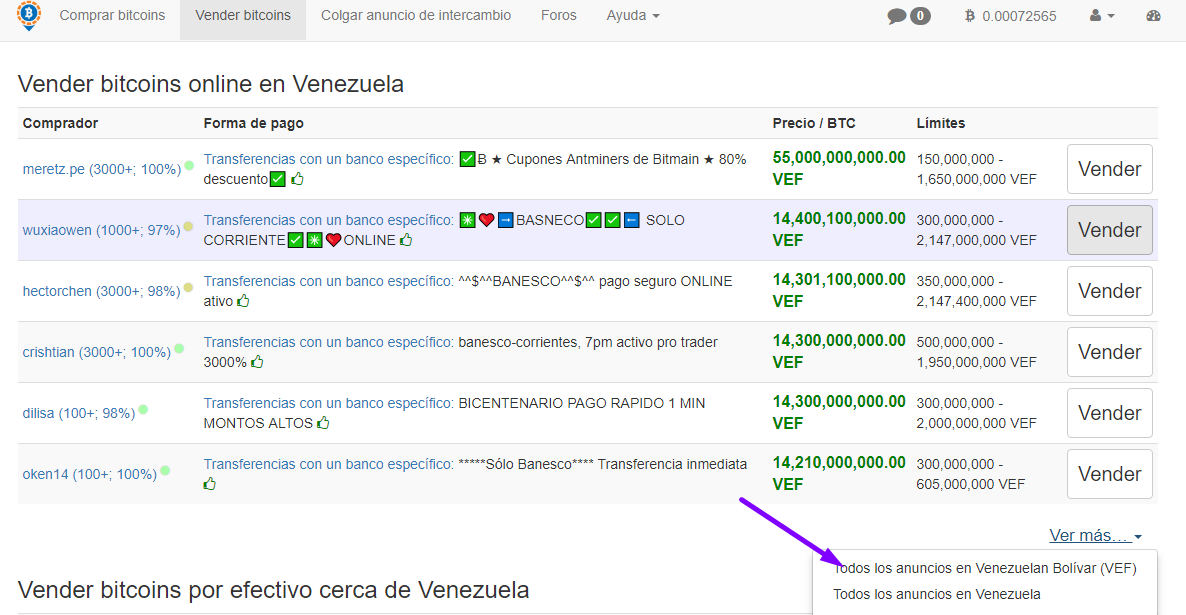
Task: Open the hectorchen buyer profile
Action: pyautogui.click(x=101, y=291)
